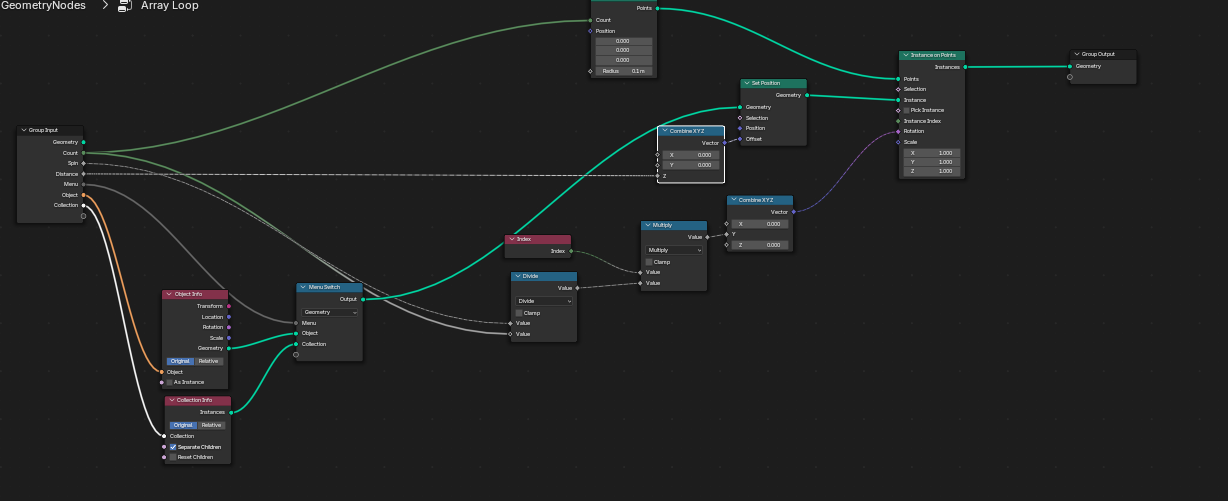Open the Divide operation dropdown
1228x501 pixels.
pos(544,300)
